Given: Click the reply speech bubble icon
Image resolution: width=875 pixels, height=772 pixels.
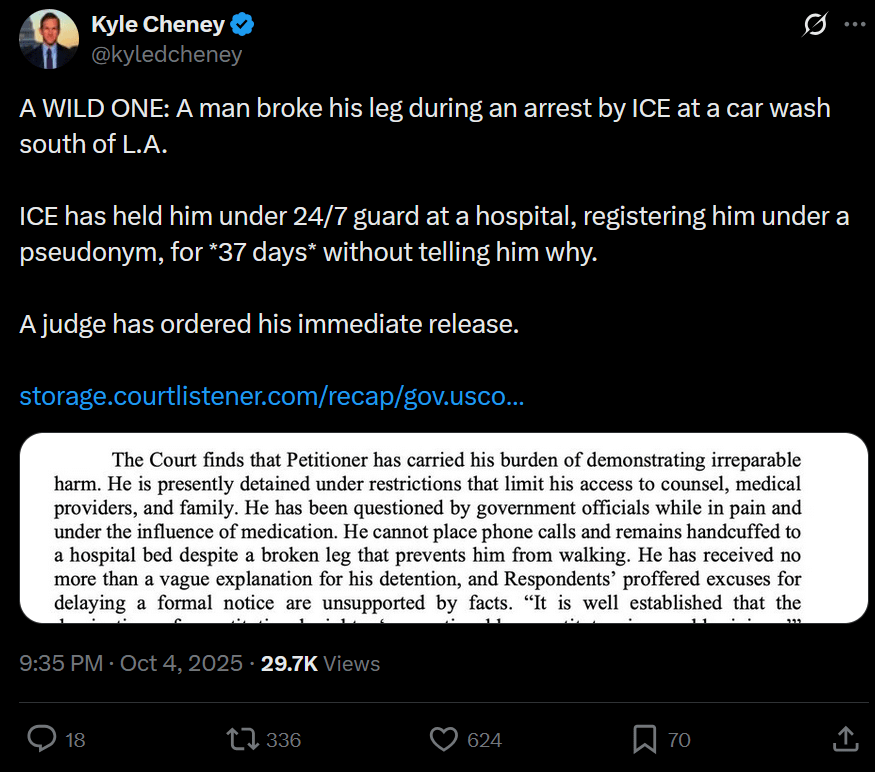Looking at the screenshot, I should 41,739.
